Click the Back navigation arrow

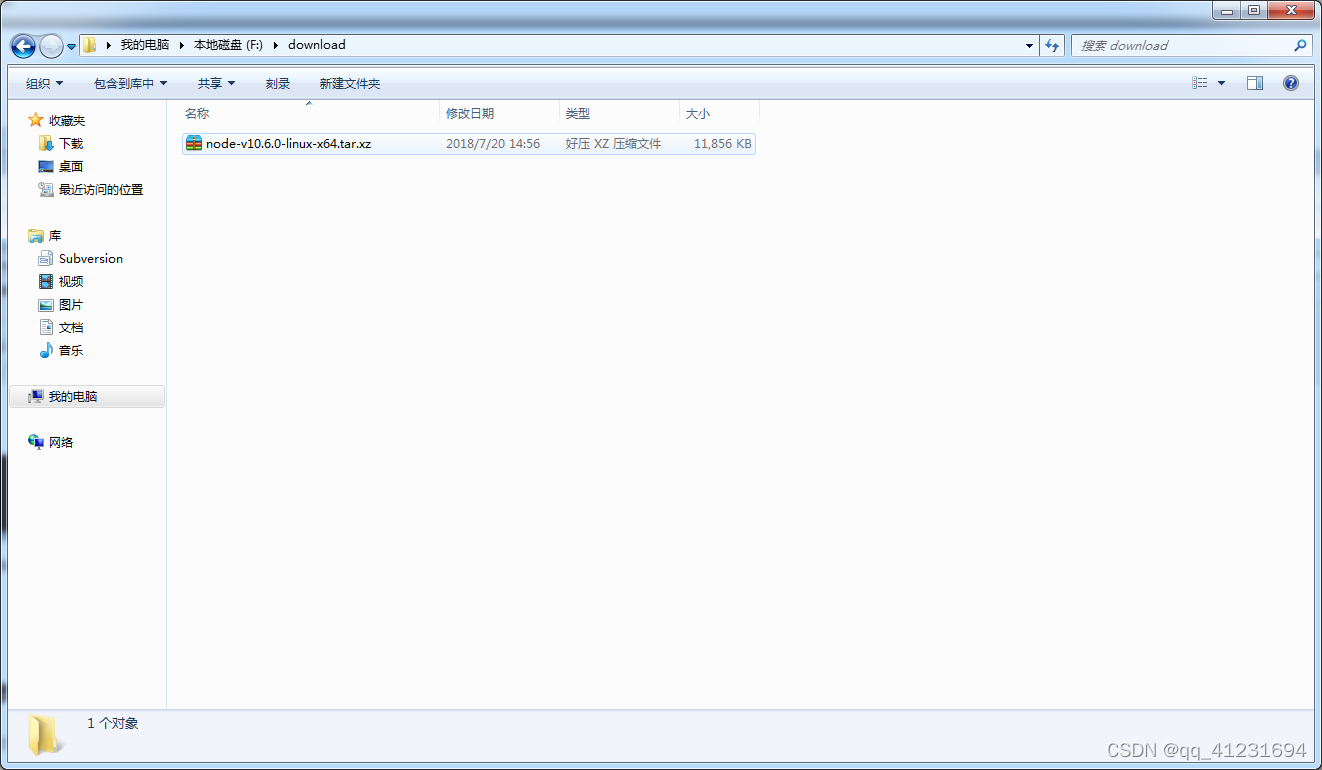22,45
